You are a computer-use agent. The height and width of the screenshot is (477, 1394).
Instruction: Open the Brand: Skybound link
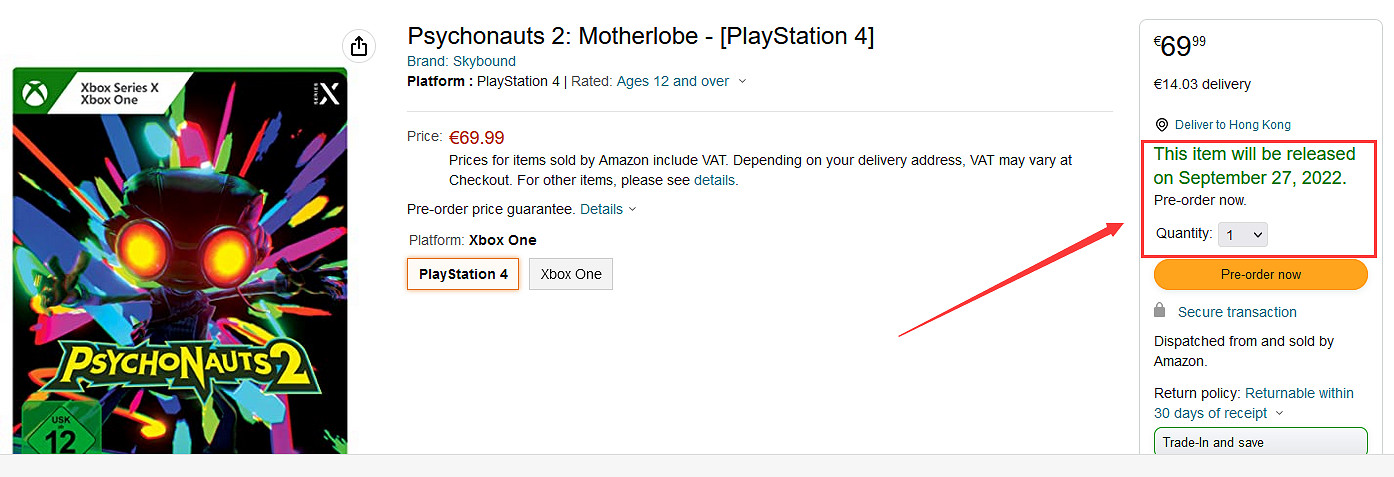pos(461,61)
